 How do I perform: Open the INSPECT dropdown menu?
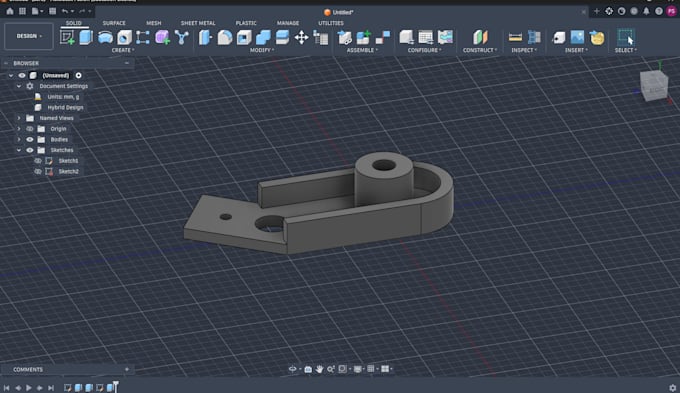(524, 50)
